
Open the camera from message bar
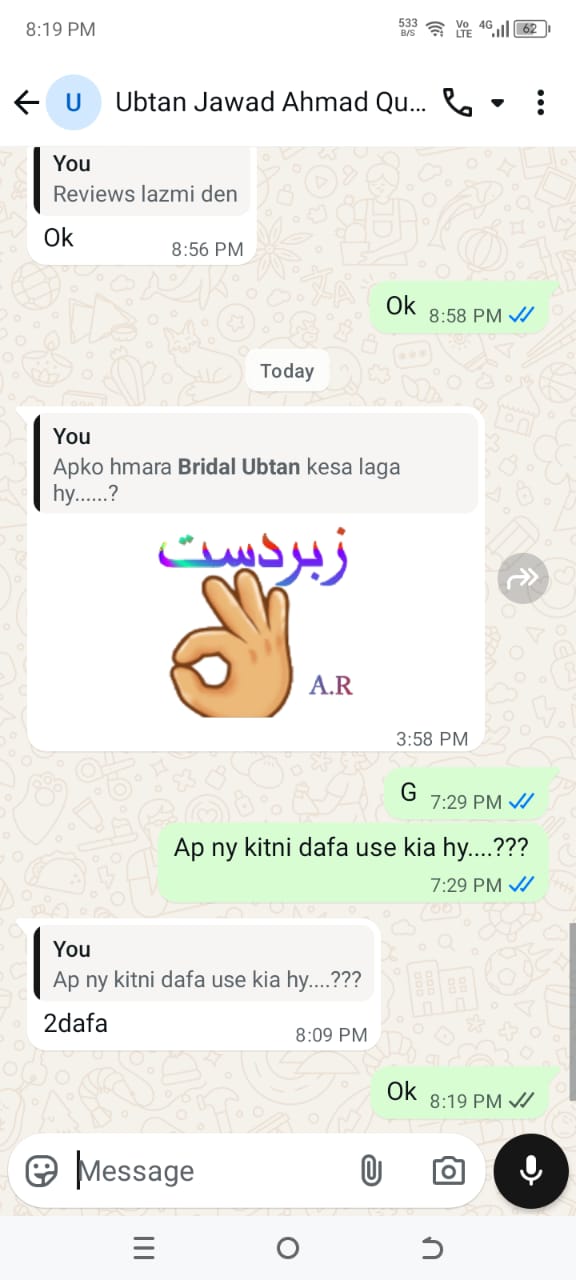(448, 1171)
